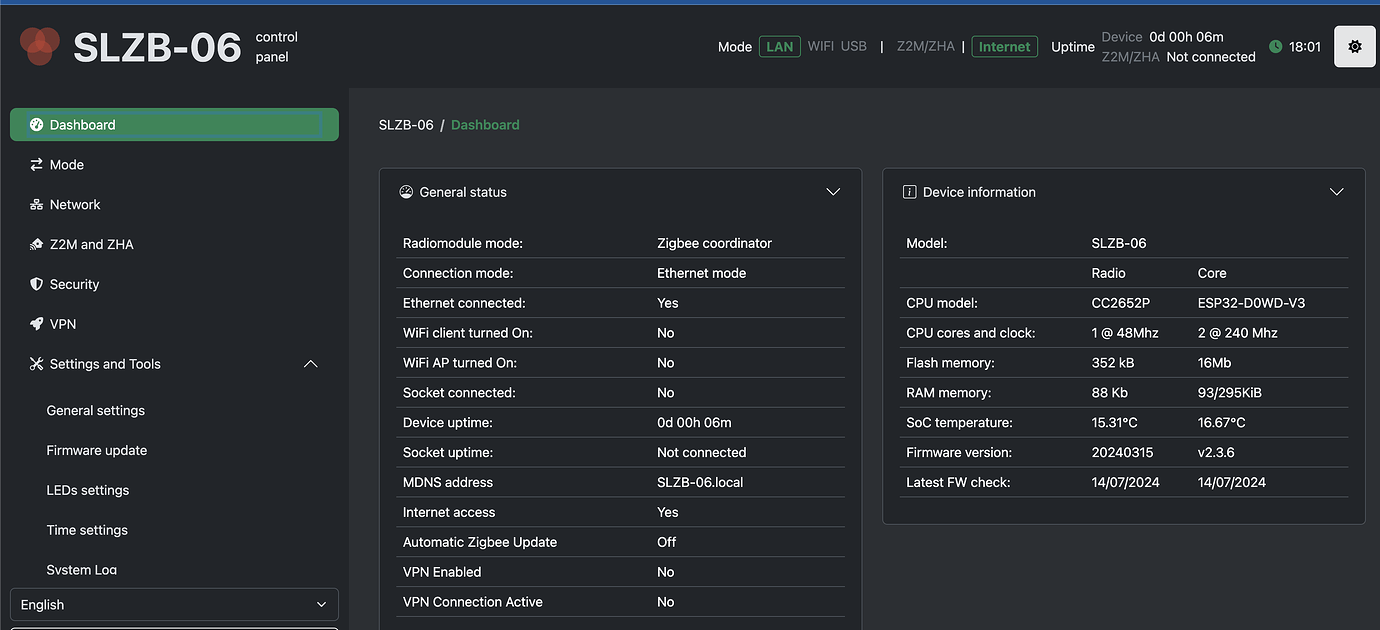Click the Settings and Tools wrench icon
The height and width of the screenshot is (630, 1380).
[x=37, y=365]
